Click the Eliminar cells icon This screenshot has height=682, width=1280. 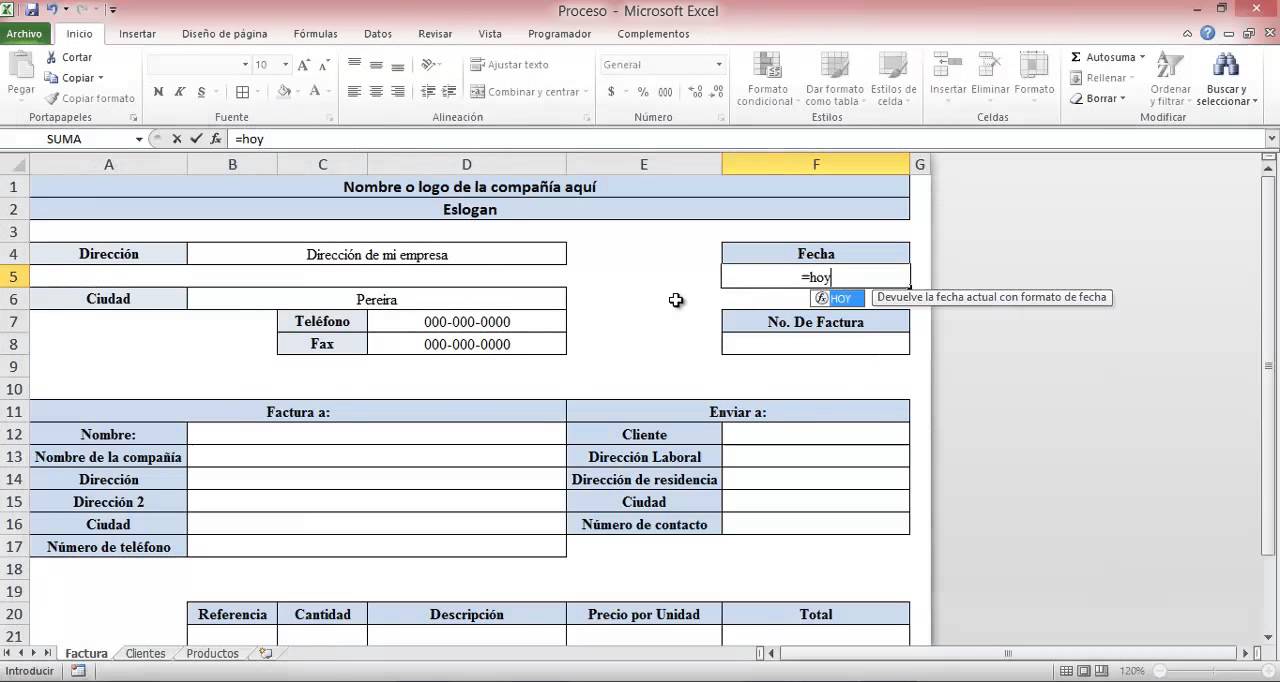click(990, 65)
